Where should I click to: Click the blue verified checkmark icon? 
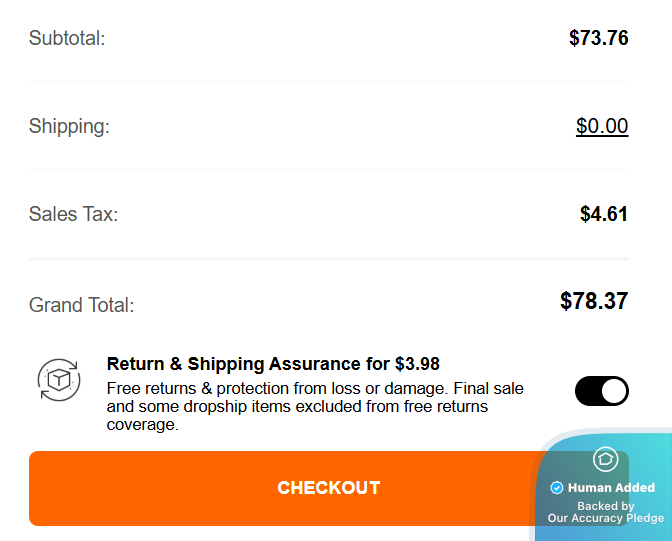click(557, 488)
